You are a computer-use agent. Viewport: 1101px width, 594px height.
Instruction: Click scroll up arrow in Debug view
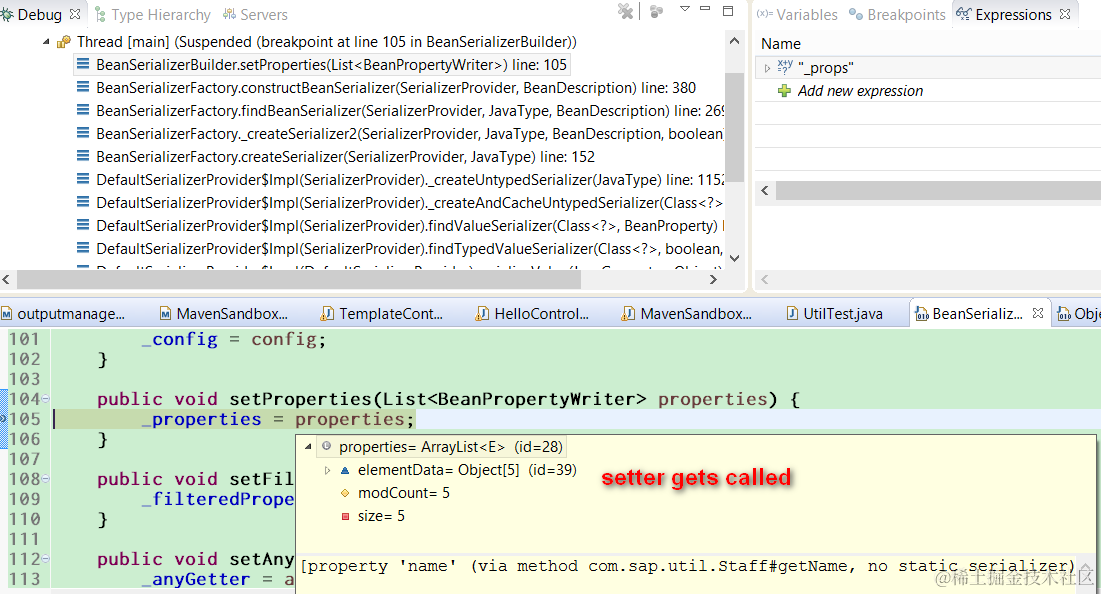pyautogui.click(x=734, y=41)
